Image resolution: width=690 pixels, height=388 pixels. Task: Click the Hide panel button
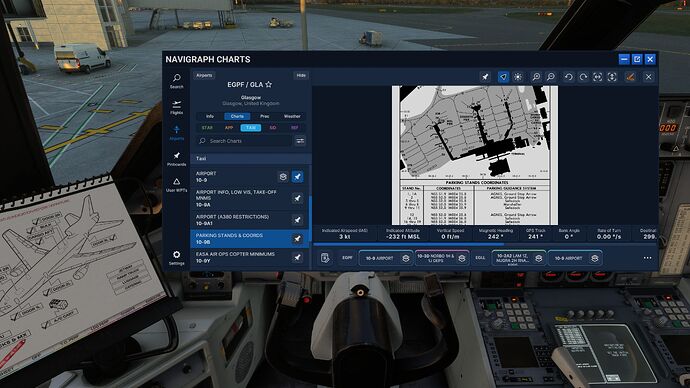tap(301, 75)
